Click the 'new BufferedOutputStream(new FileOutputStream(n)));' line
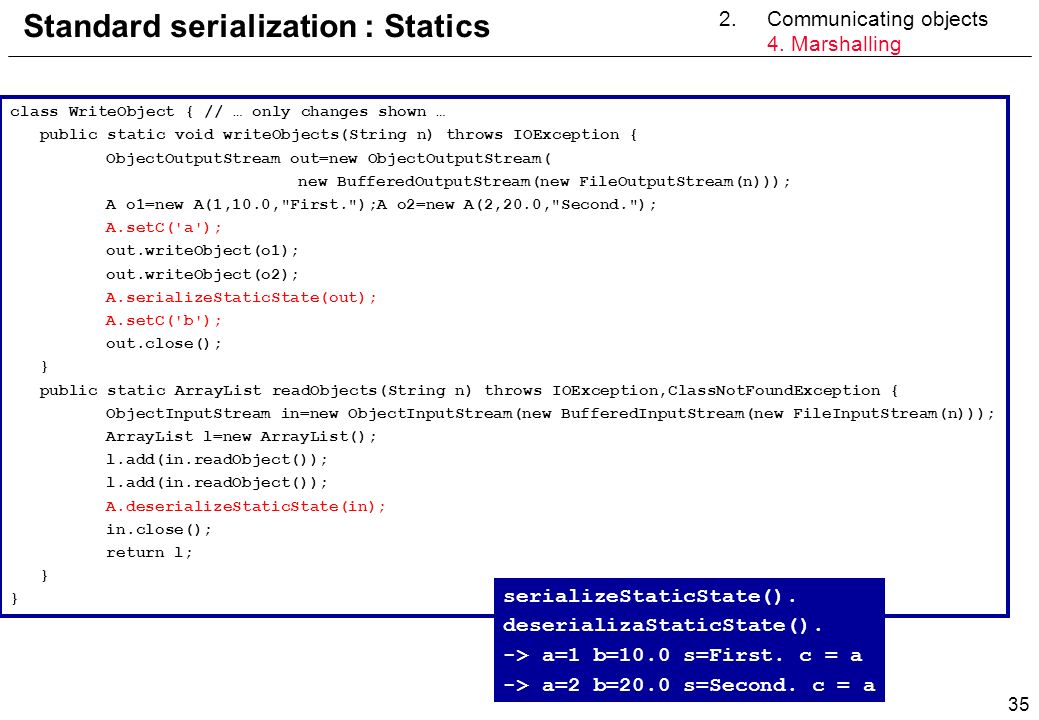 coord(544,181)
